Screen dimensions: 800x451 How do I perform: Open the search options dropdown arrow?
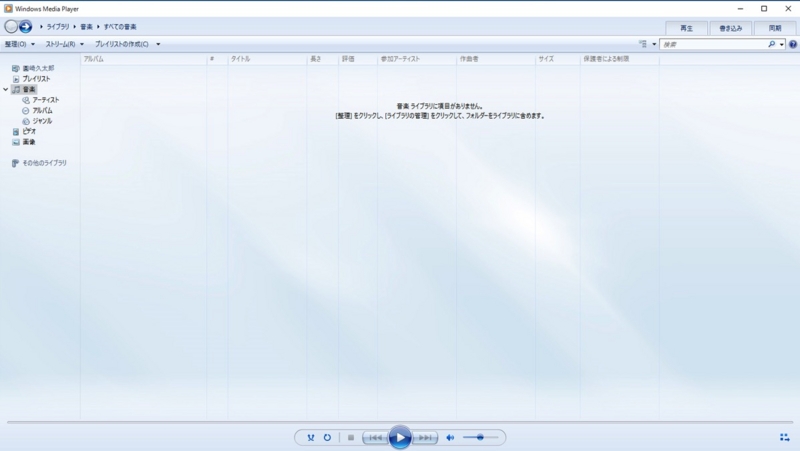click(x=782, y=44)
